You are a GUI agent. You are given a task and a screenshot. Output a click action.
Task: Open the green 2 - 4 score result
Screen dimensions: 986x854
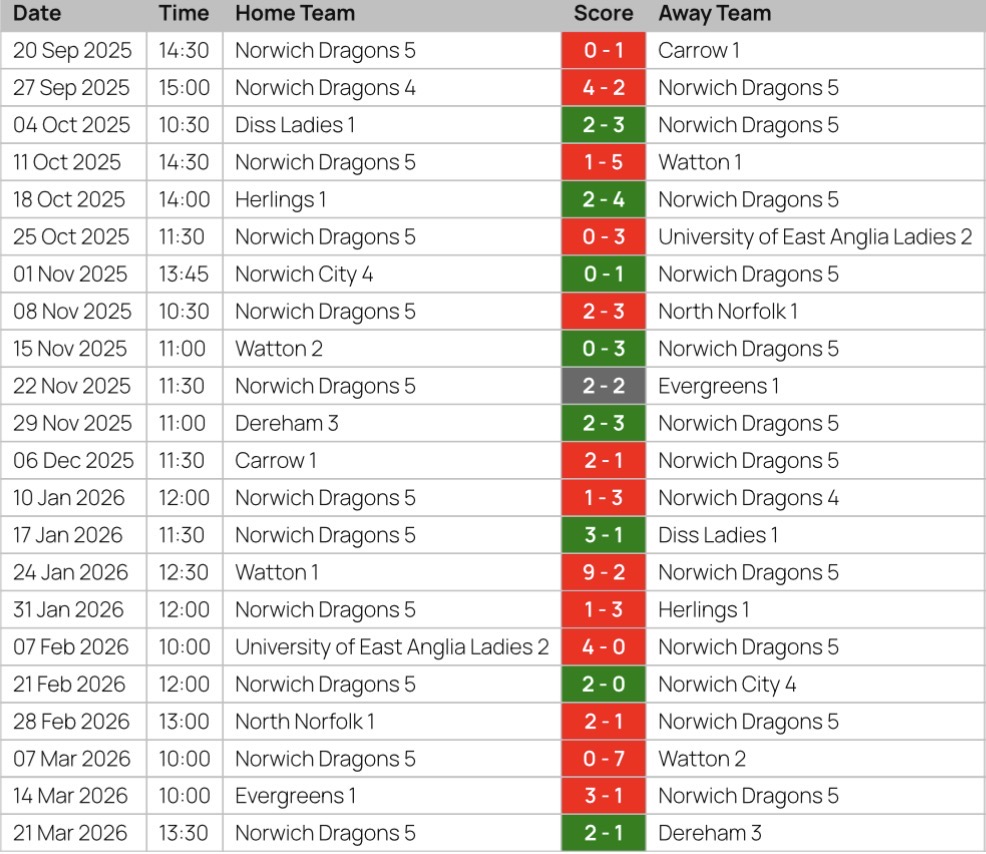603,200
